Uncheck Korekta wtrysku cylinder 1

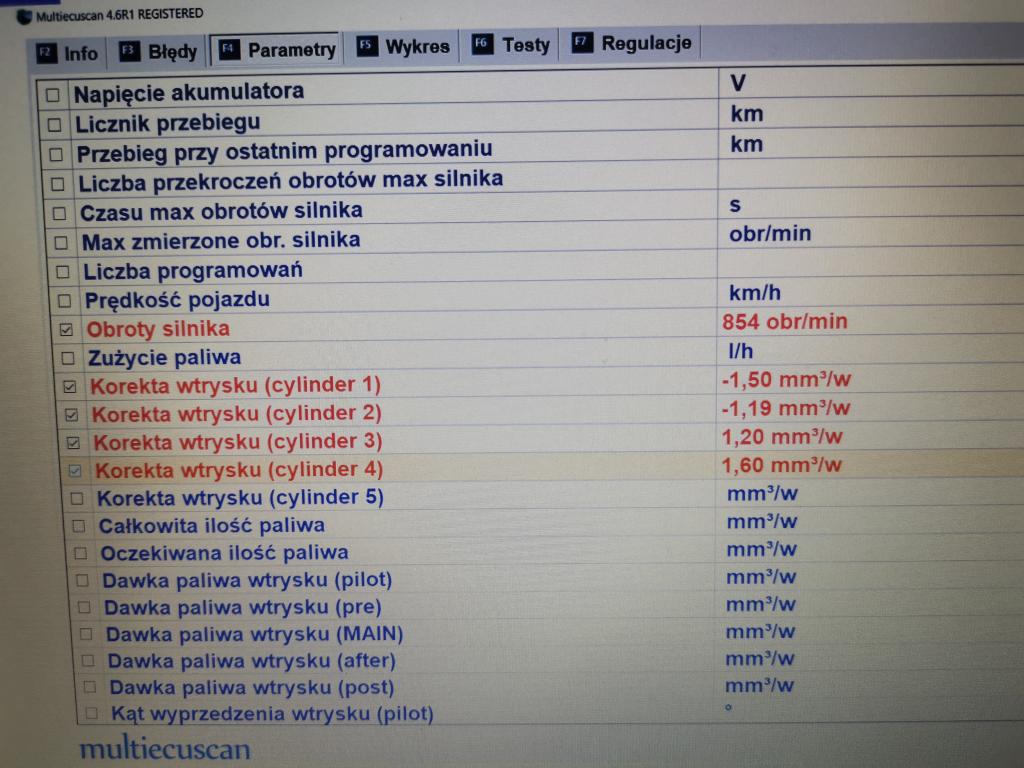pos(70,387)
